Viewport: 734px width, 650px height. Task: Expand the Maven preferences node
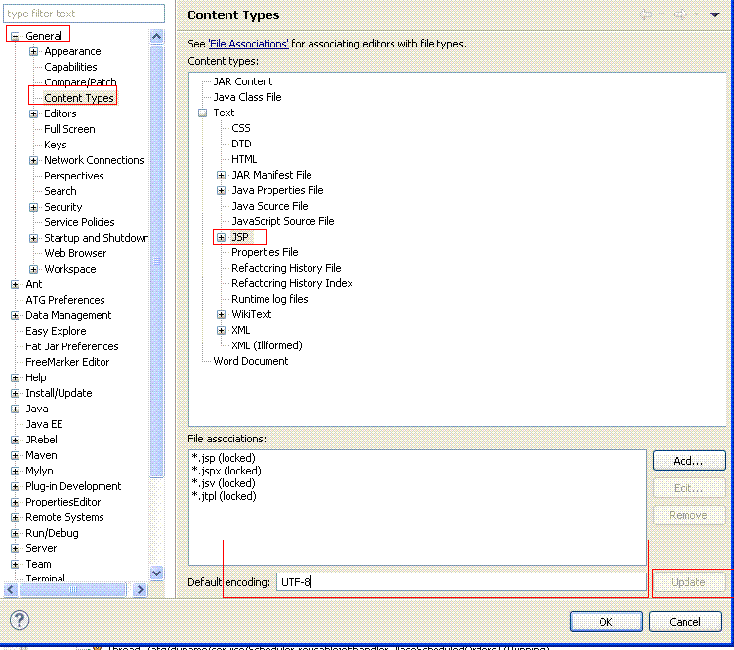point(15,455)
